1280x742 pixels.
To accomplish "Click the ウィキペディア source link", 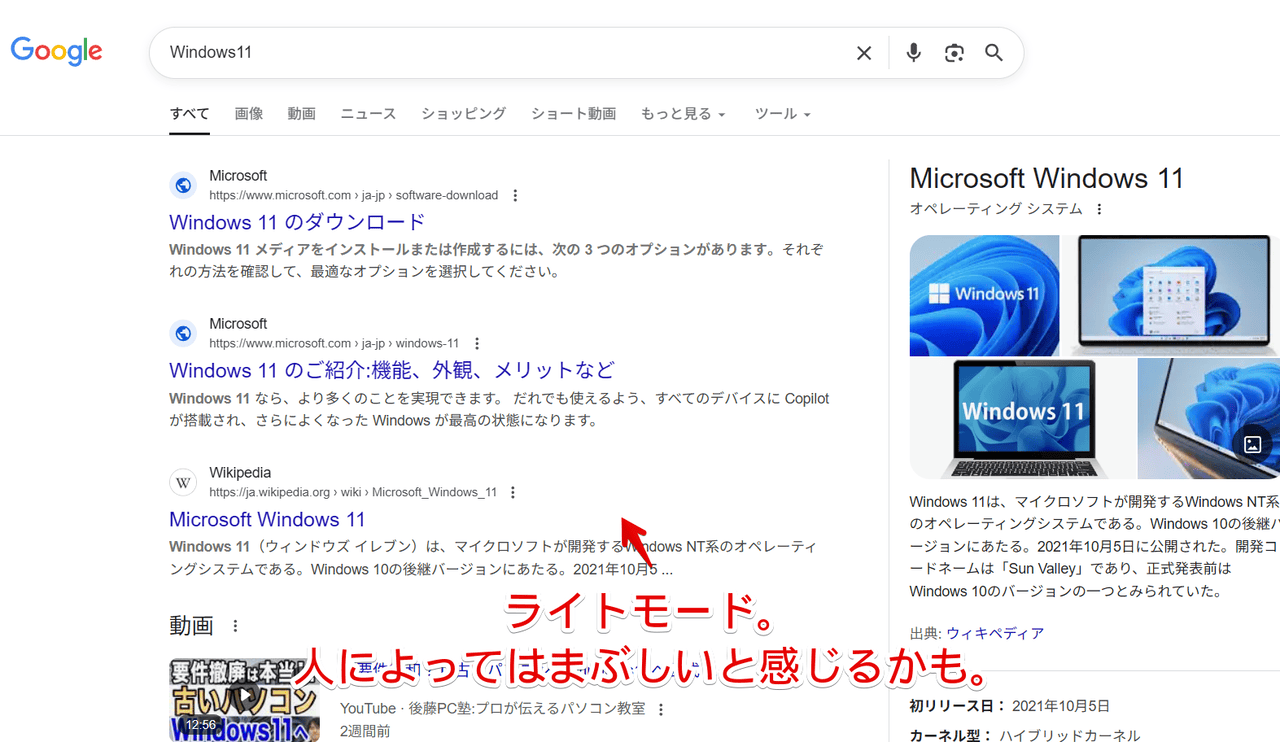I will tap(995, 633).
